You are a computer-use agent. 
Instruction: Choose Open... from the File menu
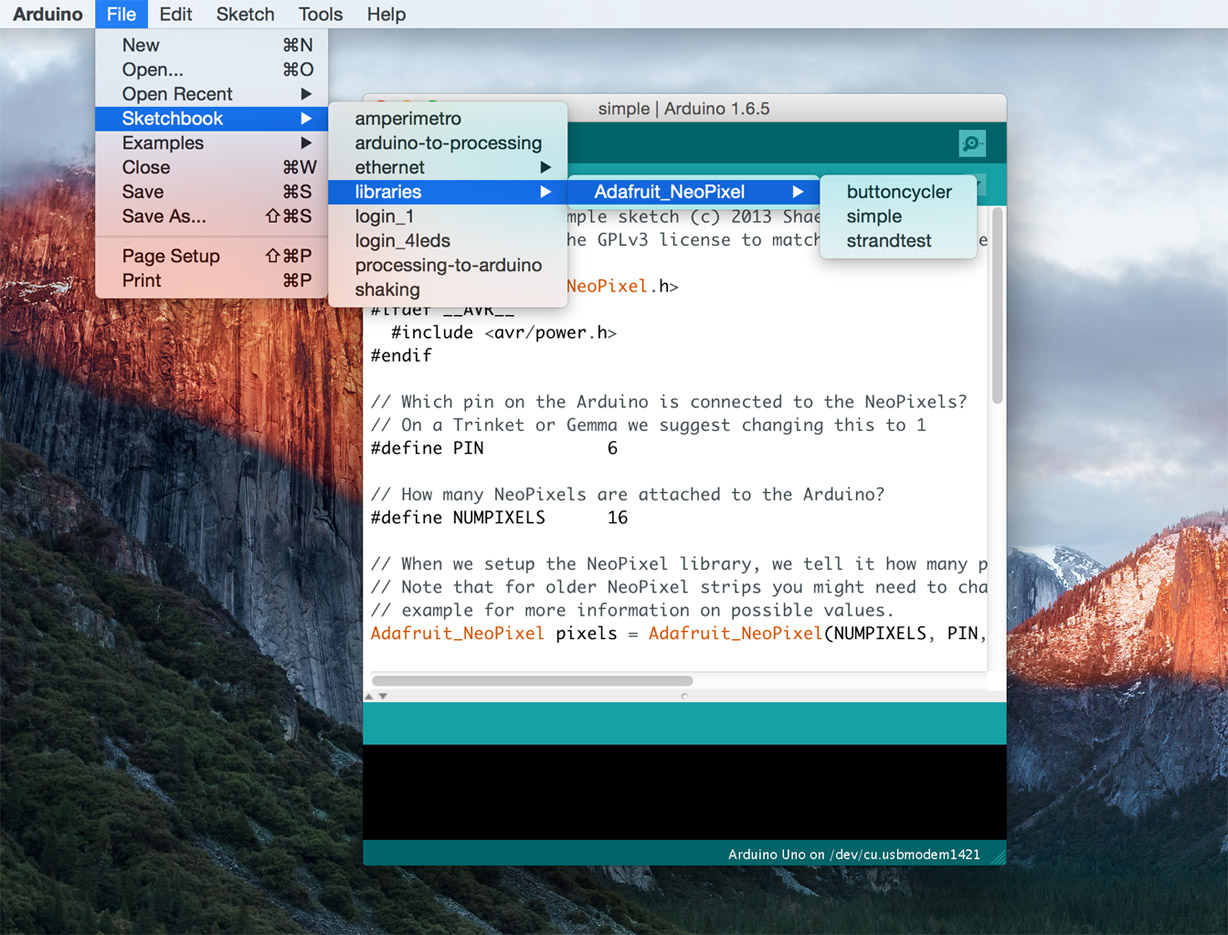click(x=212, y=70)
